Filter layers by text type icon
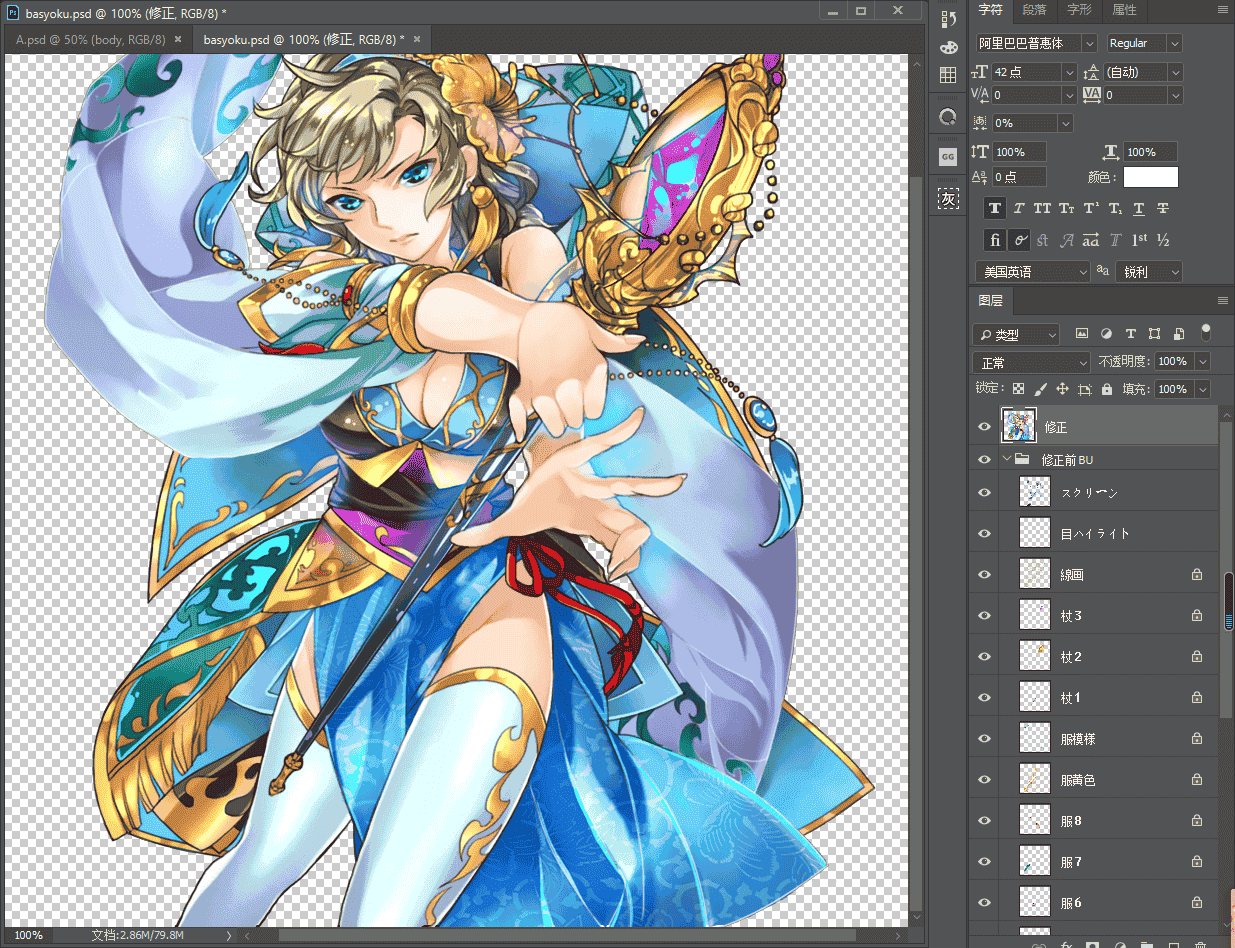The height and width of the screenshot is (948, 1235). pyautogui.click(x=1130, y=334)
